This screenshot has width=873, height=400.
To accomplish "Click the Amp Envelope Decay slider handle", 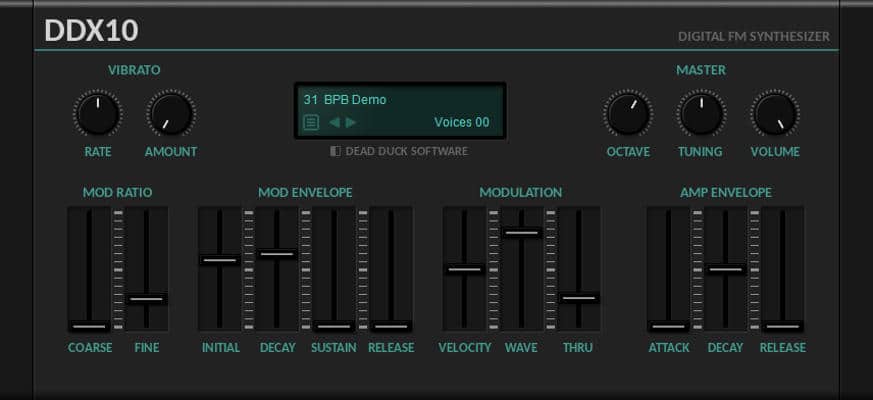I will click(x=725, y=269).
